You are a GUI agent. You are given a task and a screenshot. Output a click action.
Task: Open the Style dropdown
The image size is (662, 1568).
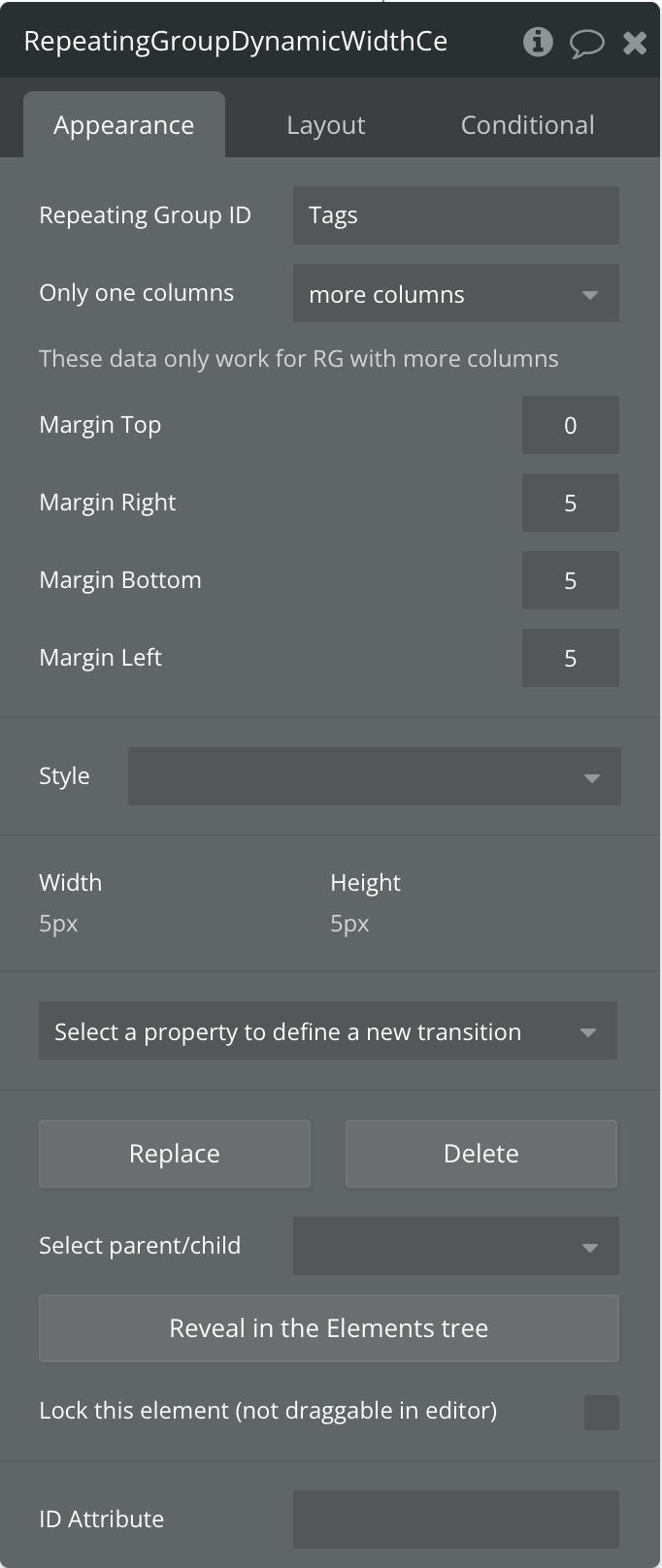coord(375,776)
